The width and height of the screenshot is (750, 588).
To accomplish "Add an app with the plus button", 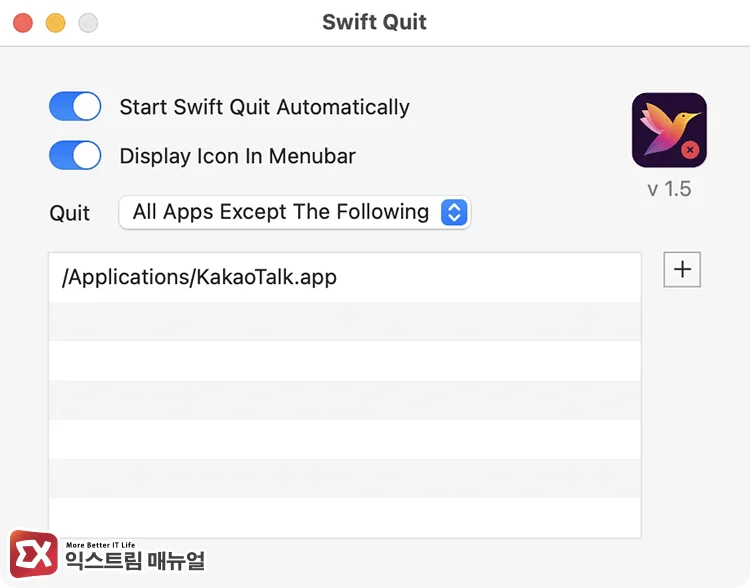I will (x=682, y=269).
